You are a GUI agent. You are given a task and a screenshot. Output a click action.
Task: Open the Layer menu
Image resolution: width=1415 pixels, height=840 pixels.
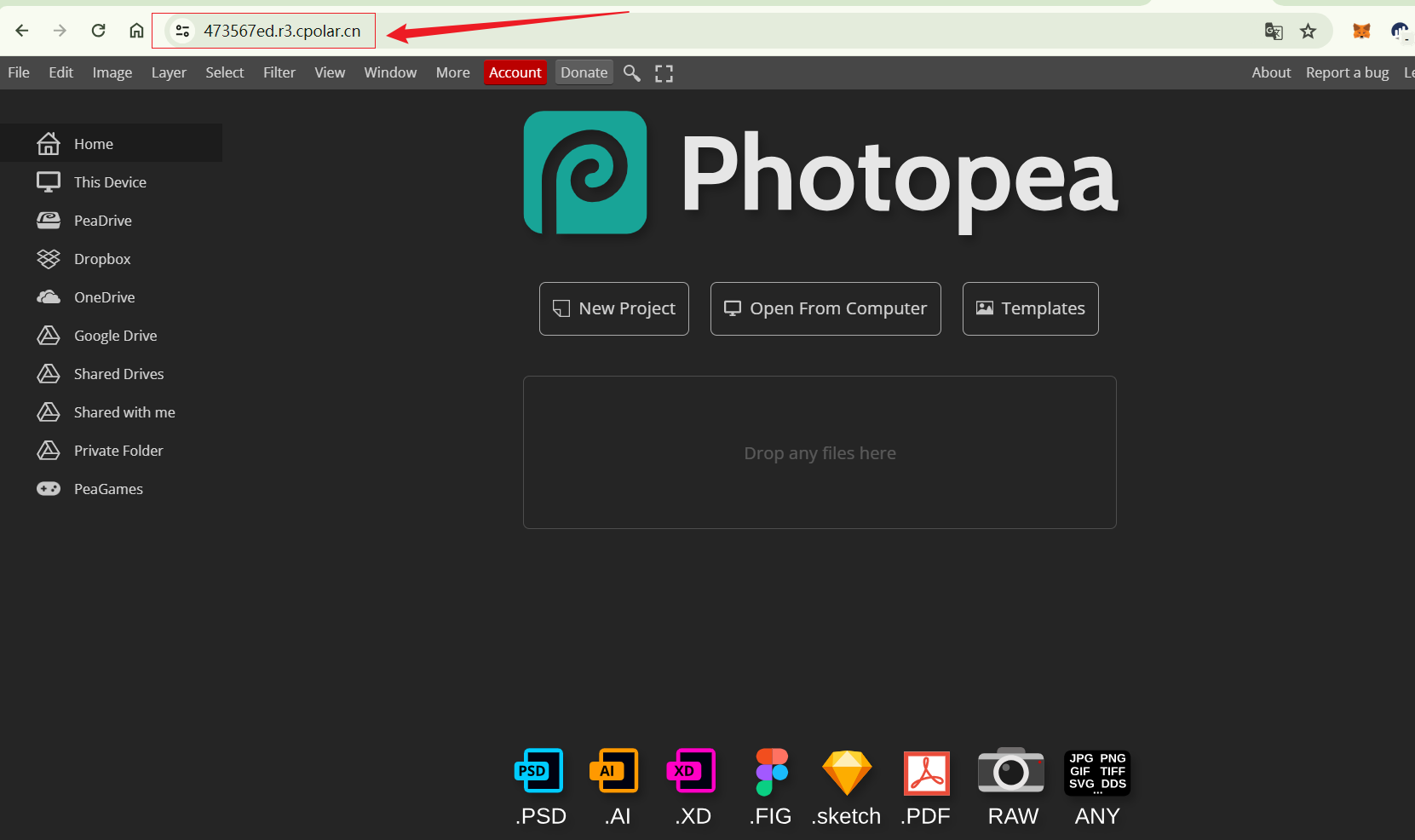169,73
